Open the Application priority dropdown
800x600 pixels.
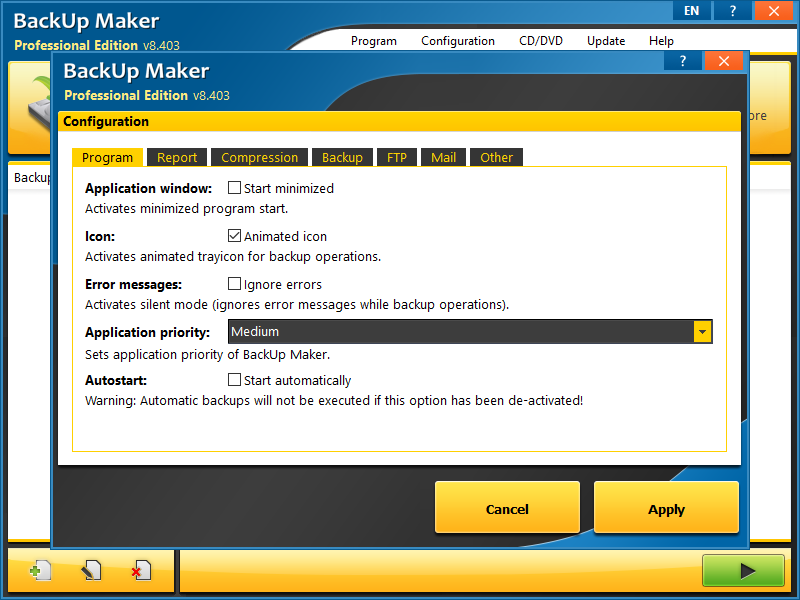click(x=701, y=331)
